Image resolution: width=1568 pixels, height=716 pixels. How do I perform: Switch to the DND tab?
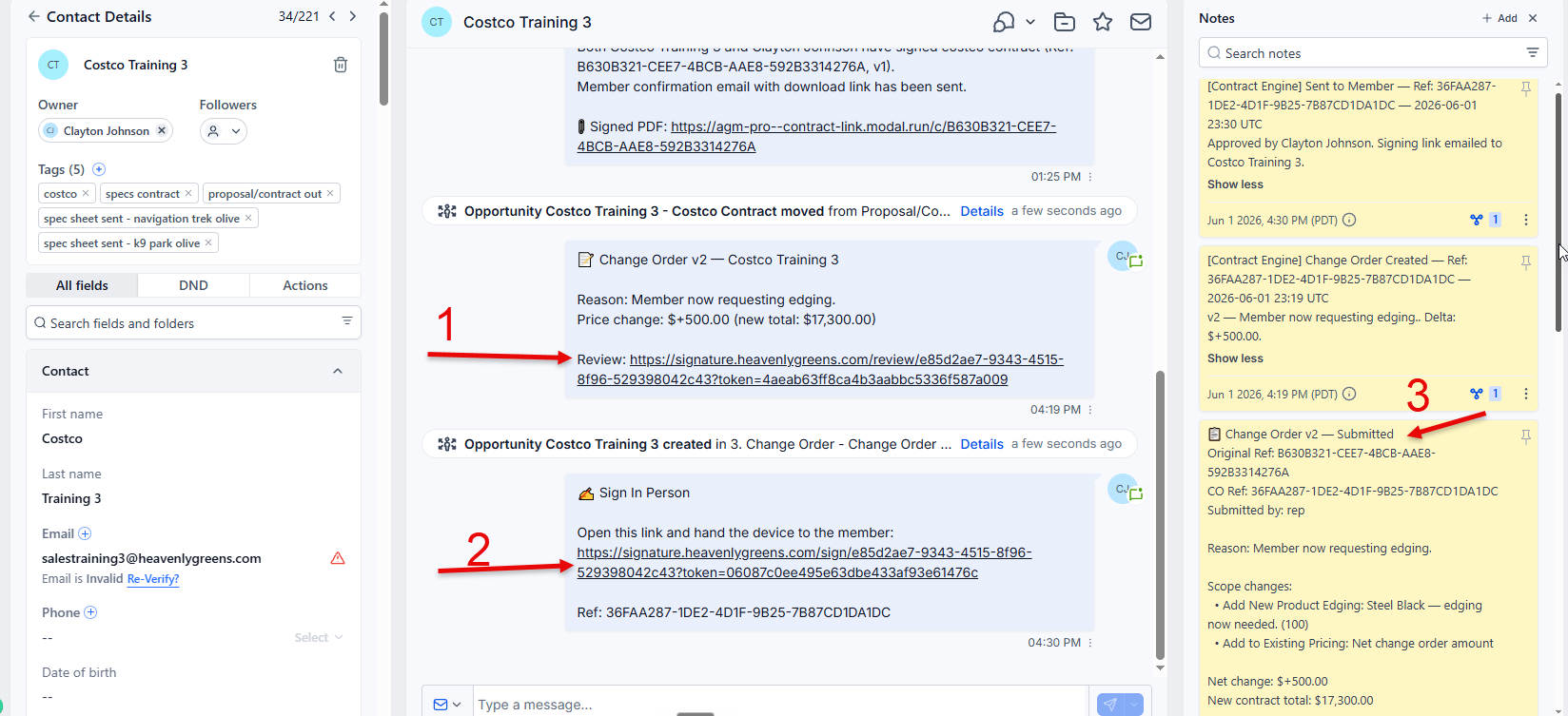tap(193, 285)
